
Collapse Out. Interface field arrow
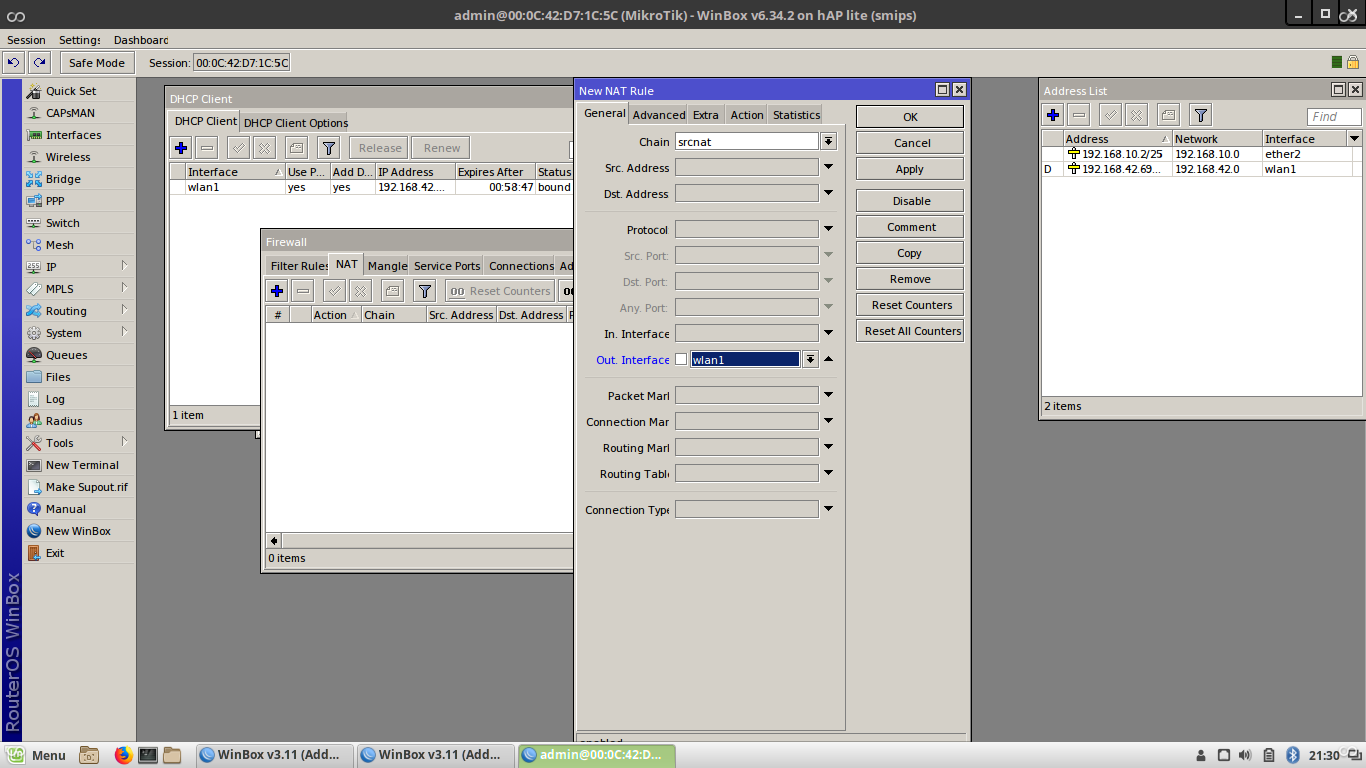coord(828,359)
